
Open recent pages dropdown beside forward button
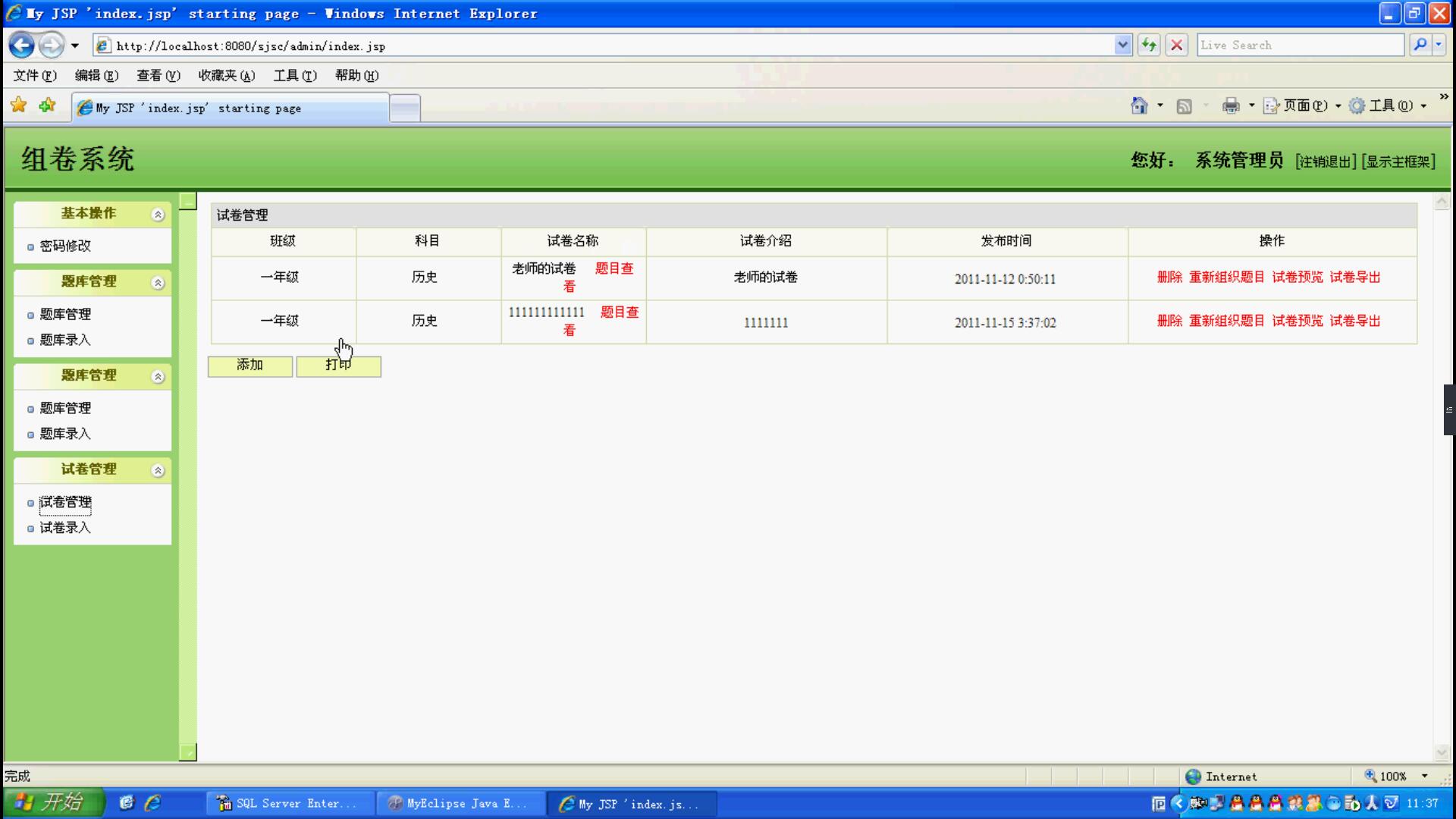(x=74, y=45)
